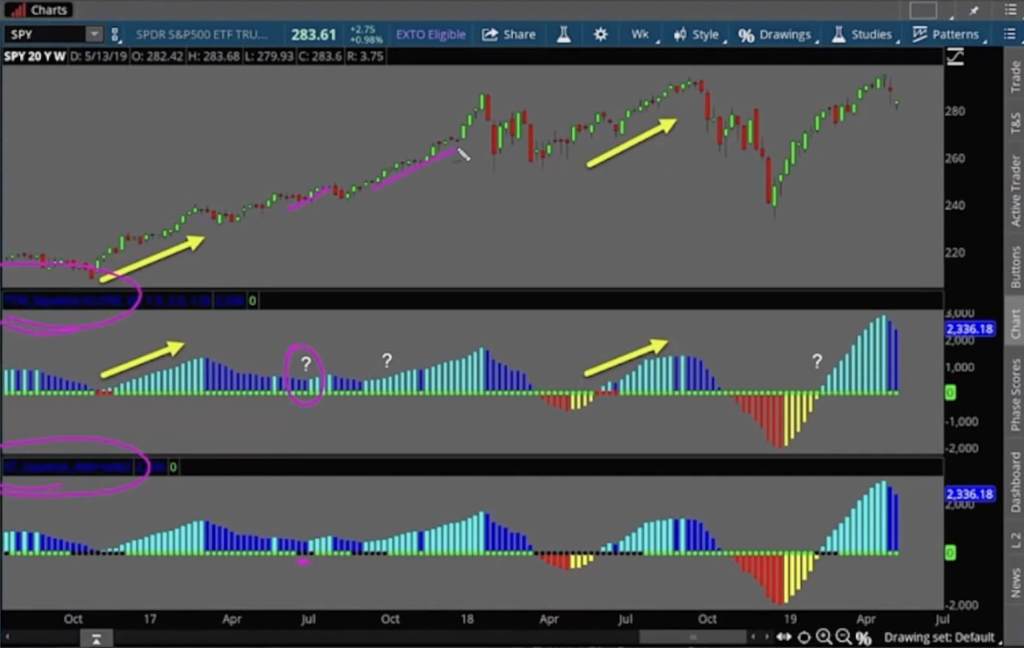Click the collapse-panel arrow button at bottom

click(97, 639)
